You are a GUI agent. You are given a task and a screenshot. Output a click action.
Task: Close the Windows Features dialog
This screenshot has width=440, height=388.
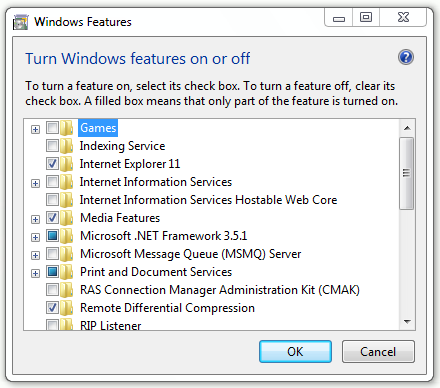point(403,18)
